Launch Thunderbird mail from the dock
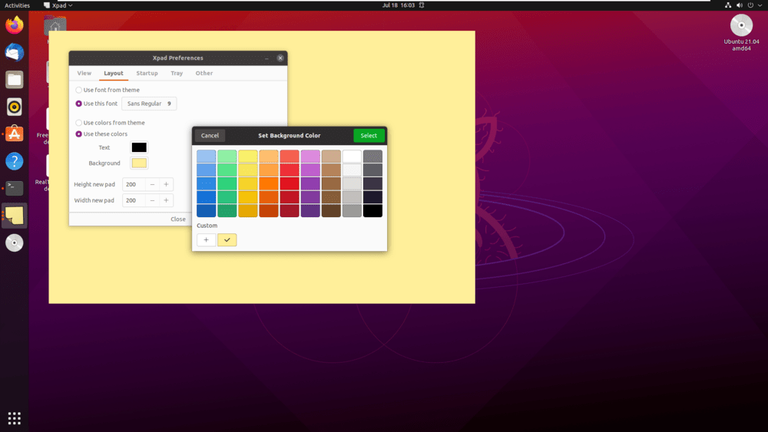Image resolution: width=768 pixels, height=432 pixels. click(14, 52)
